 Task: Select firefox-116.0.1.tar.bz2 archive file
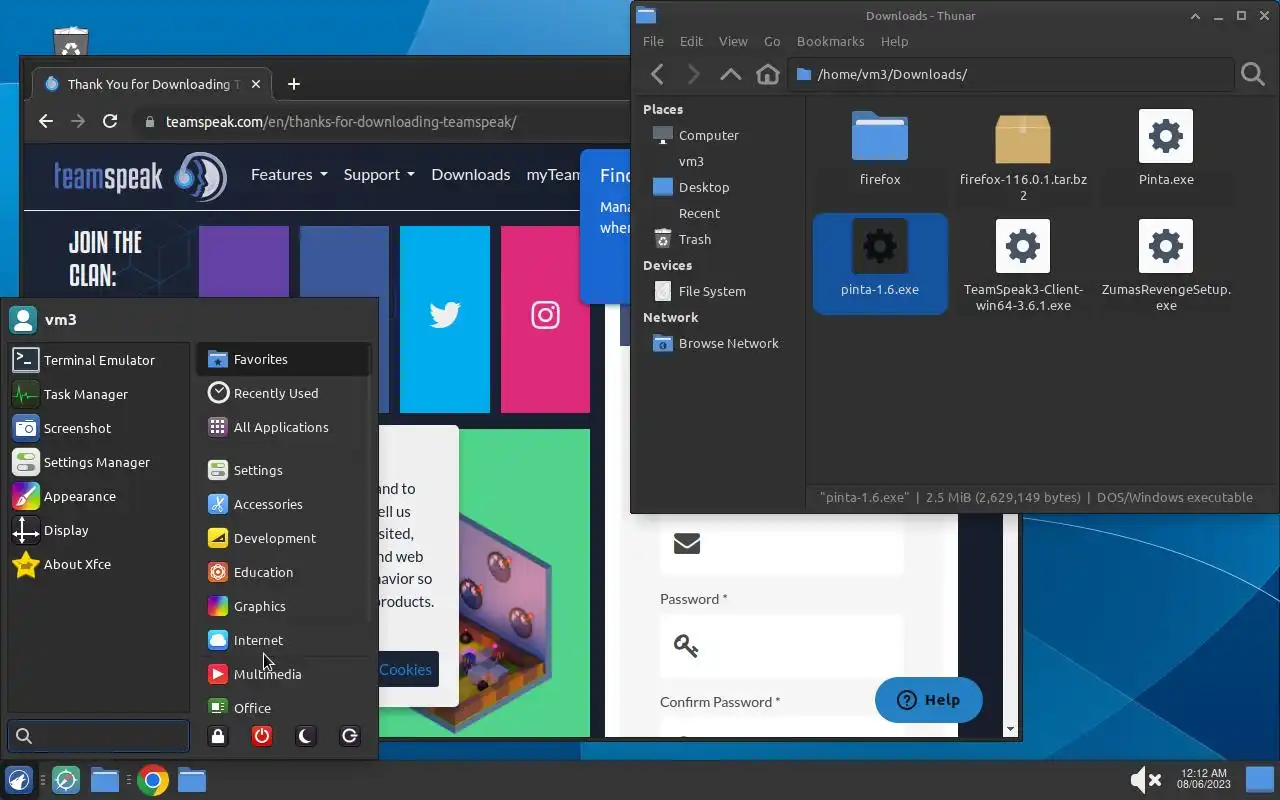click(x=1022, y=156)
